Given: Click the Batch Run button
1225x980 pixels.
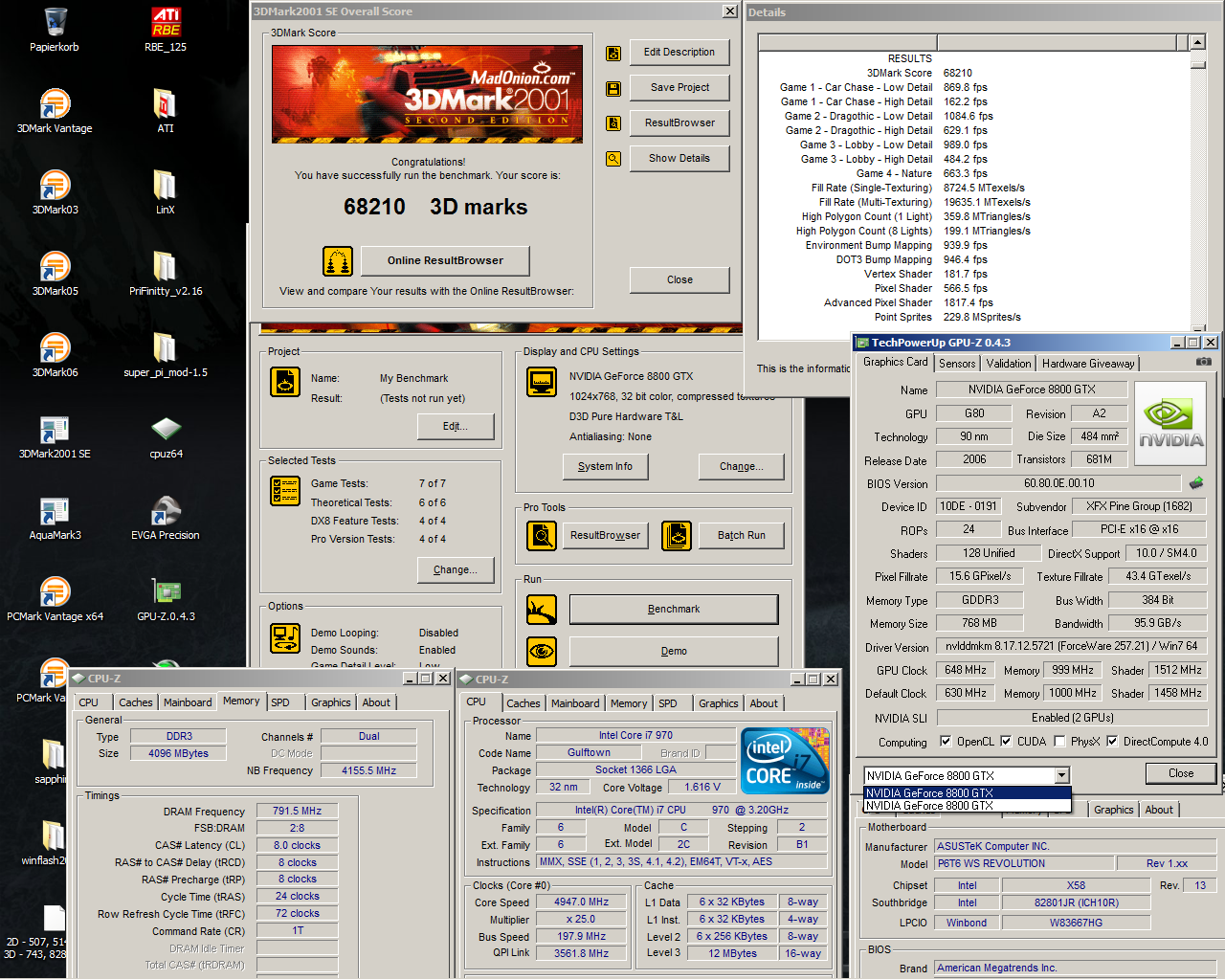Looking at the screenshot, I should tap(742, 536).
